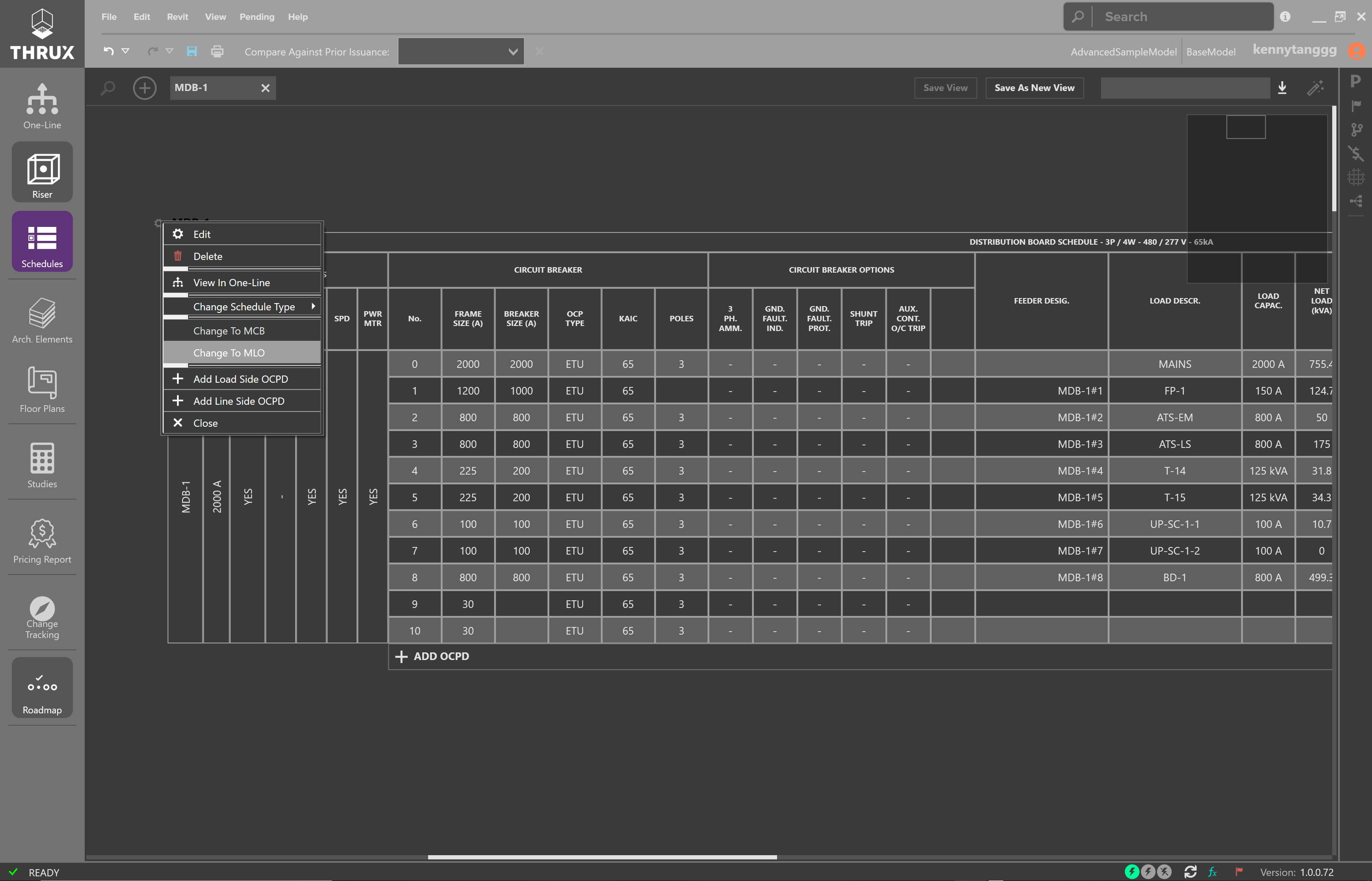Toggle the middle gray lightning bolt icon

pos(1148,872)
